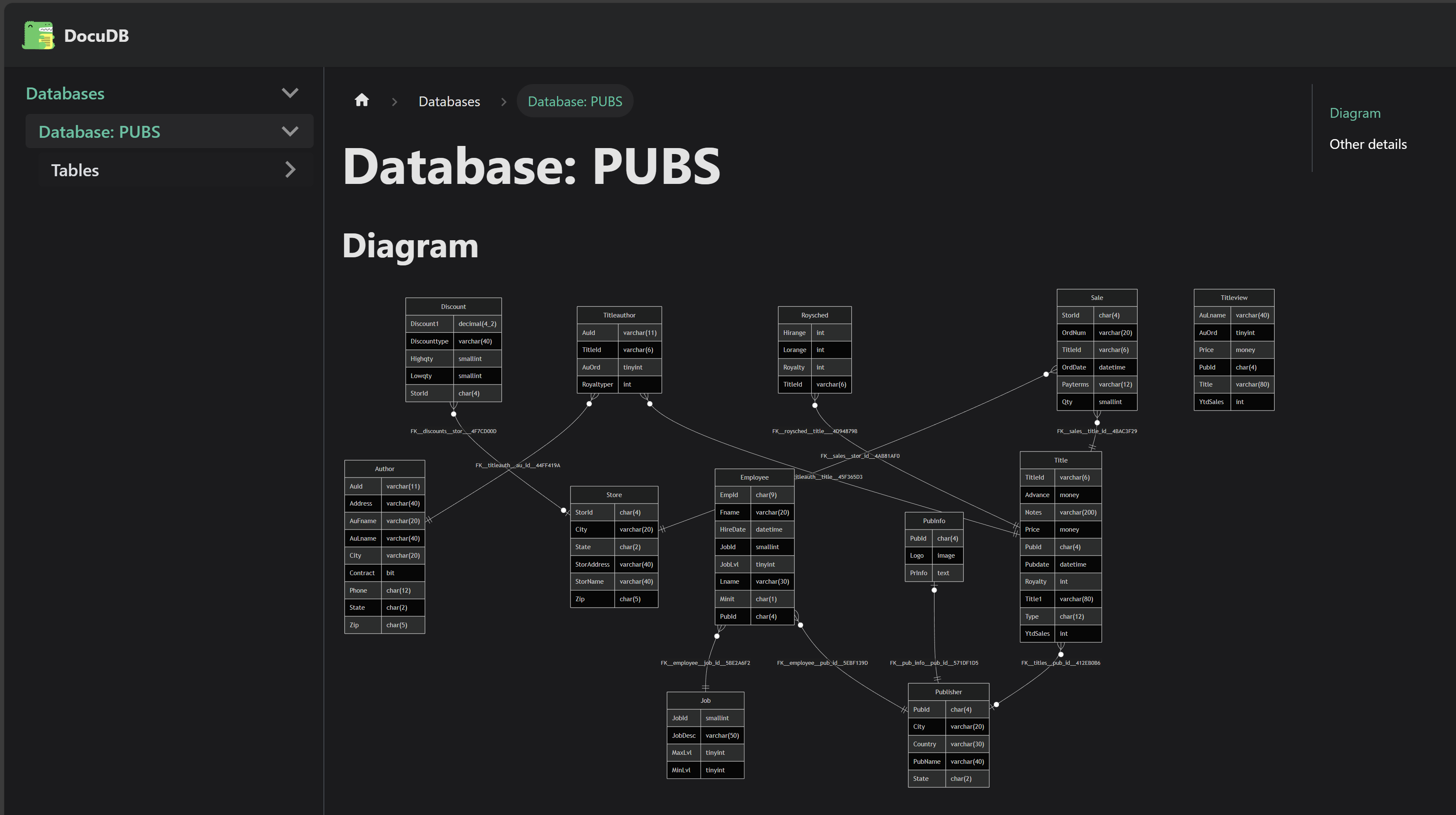Viewport: 1456px width, 815px height.
Task: Click the Author table header in diagram
Action: (x=384, y=469)
